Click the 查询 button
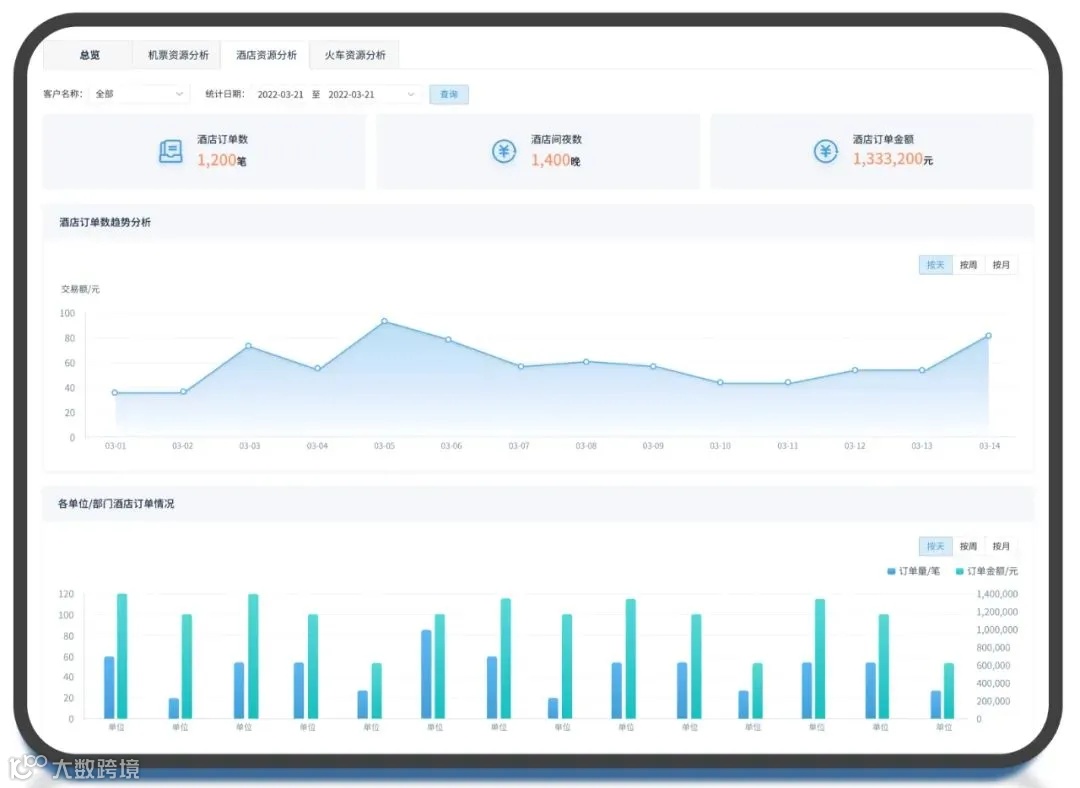The width and height of the screenshot is (1080, 788). tap(449, 94)
